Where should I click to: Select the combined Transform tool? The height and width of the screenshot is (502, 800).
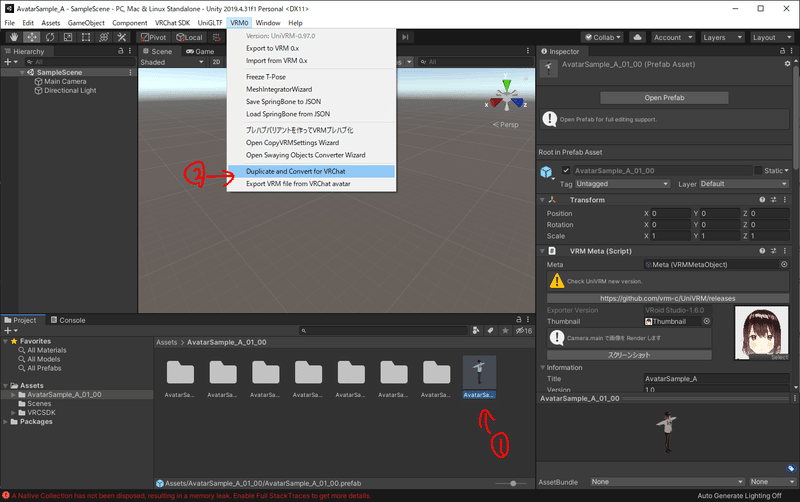pyautogui.click(x=104, y=37)
